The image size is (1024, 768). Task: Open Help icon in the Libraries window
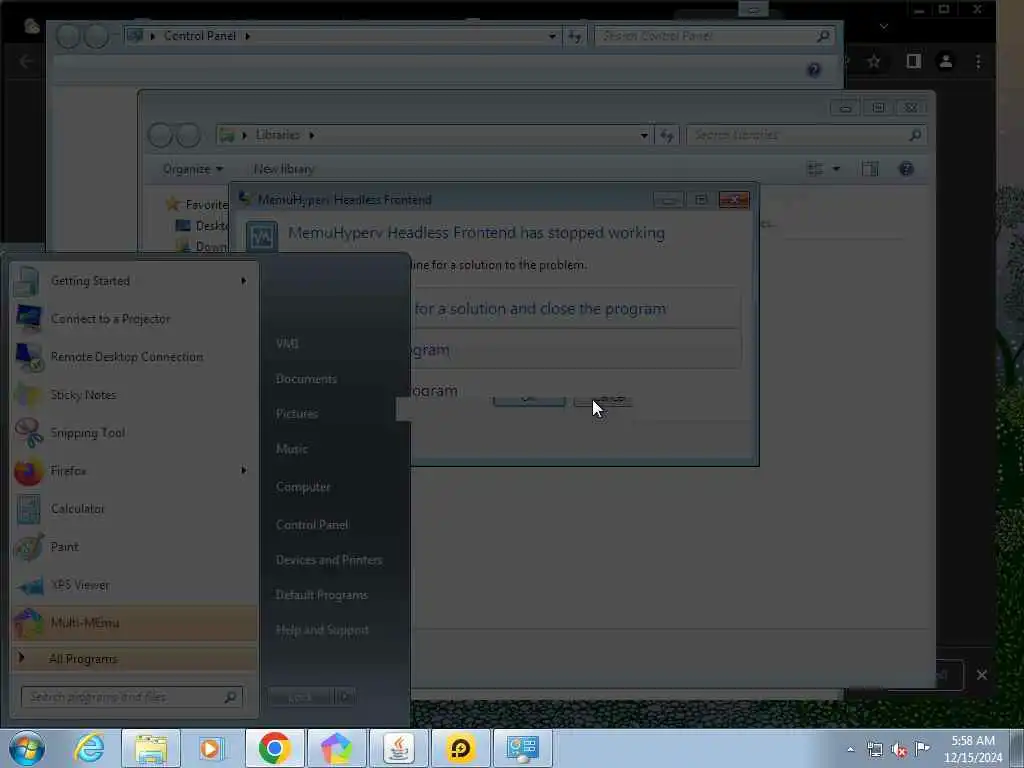906,169
